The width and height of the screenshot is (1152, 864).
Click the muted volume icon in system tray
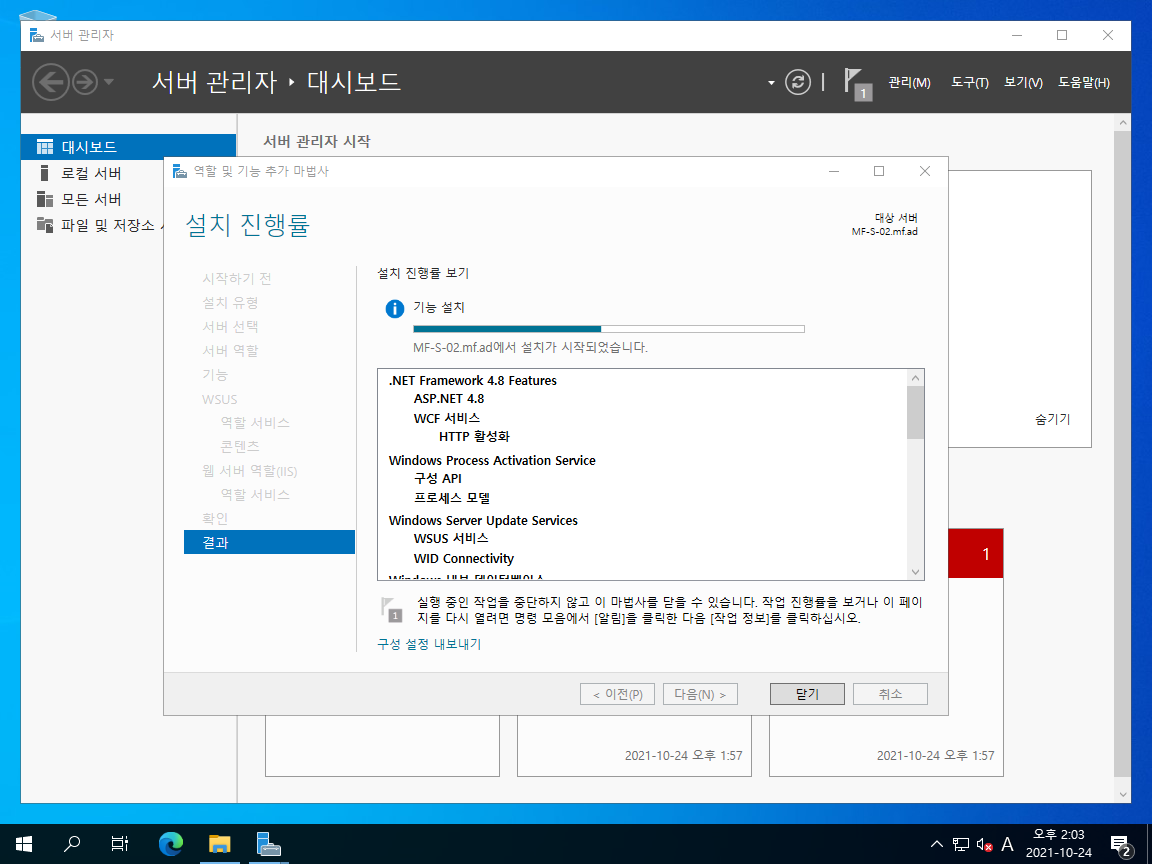[984, 844]
